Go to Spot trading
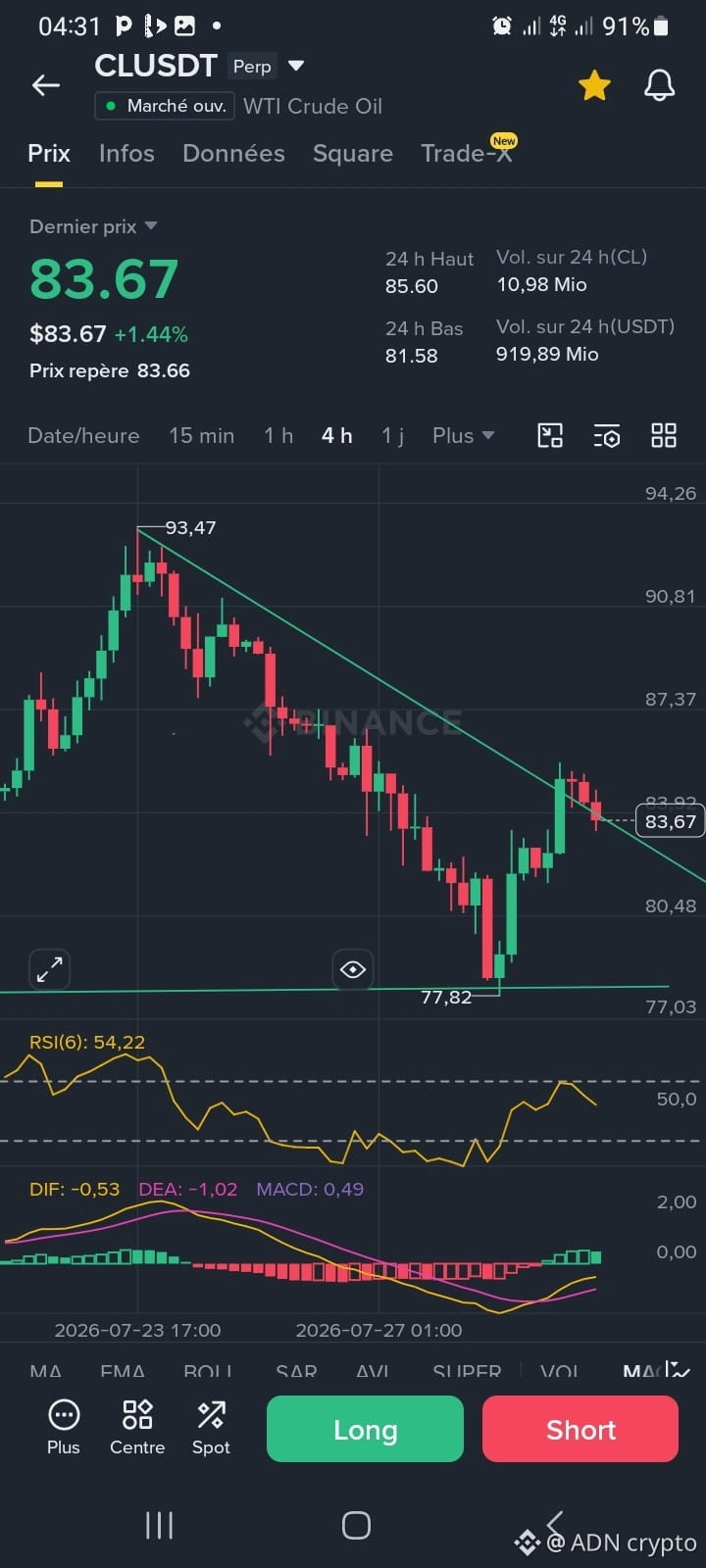 (x=211, y=1426)
